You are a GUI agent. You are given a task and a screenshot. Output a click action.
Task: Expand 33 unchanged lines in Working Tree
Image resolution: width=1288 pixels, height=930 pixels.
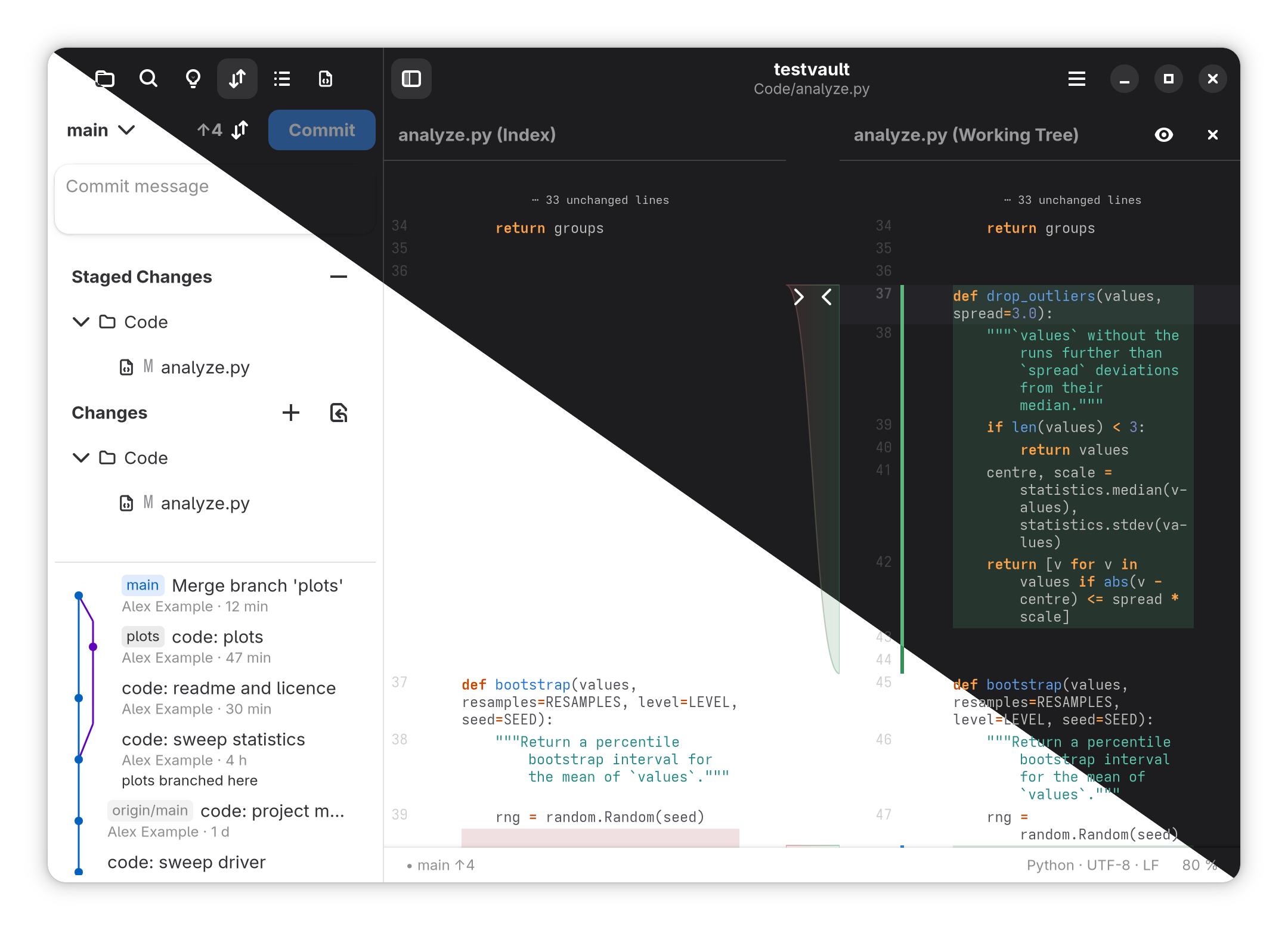[x=1073, y=200]
